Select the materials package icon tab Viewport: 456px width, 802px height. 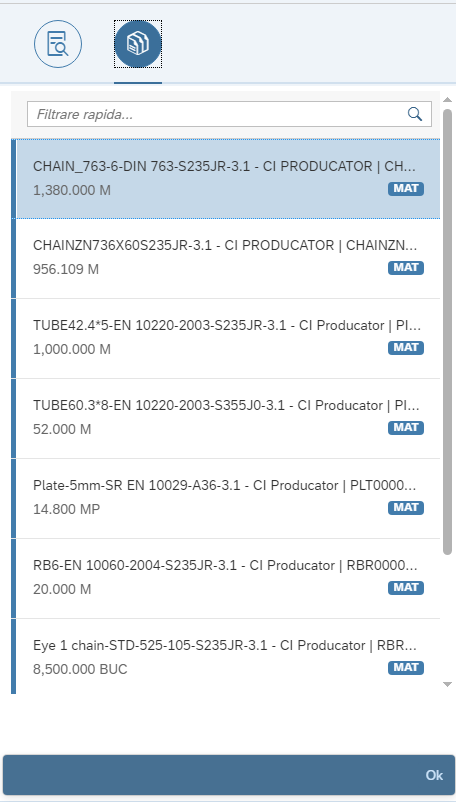138,44
